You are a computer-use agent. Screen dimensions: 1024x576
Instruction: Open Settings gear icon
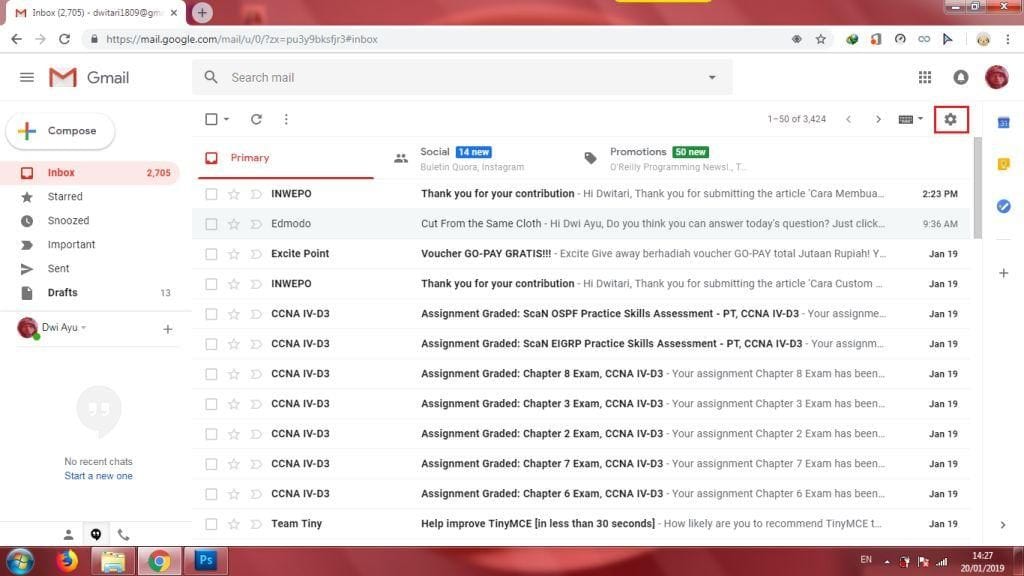[950, 120]
